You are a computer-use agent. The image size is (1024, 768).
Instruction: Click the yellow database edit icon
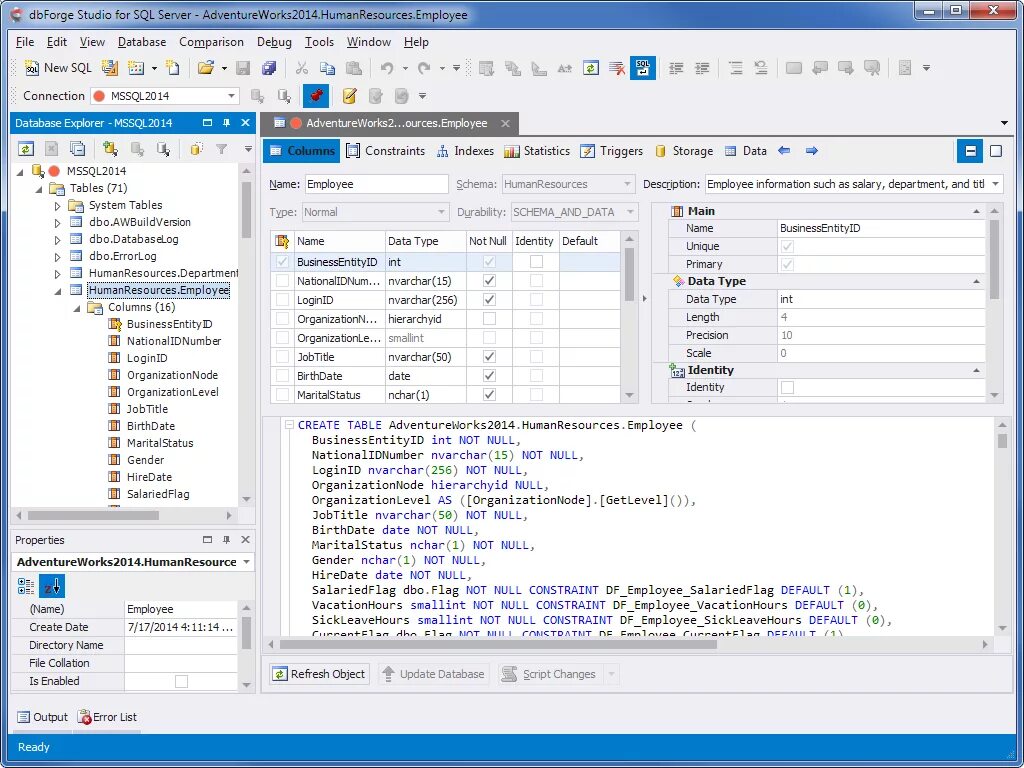coord(349,96)
